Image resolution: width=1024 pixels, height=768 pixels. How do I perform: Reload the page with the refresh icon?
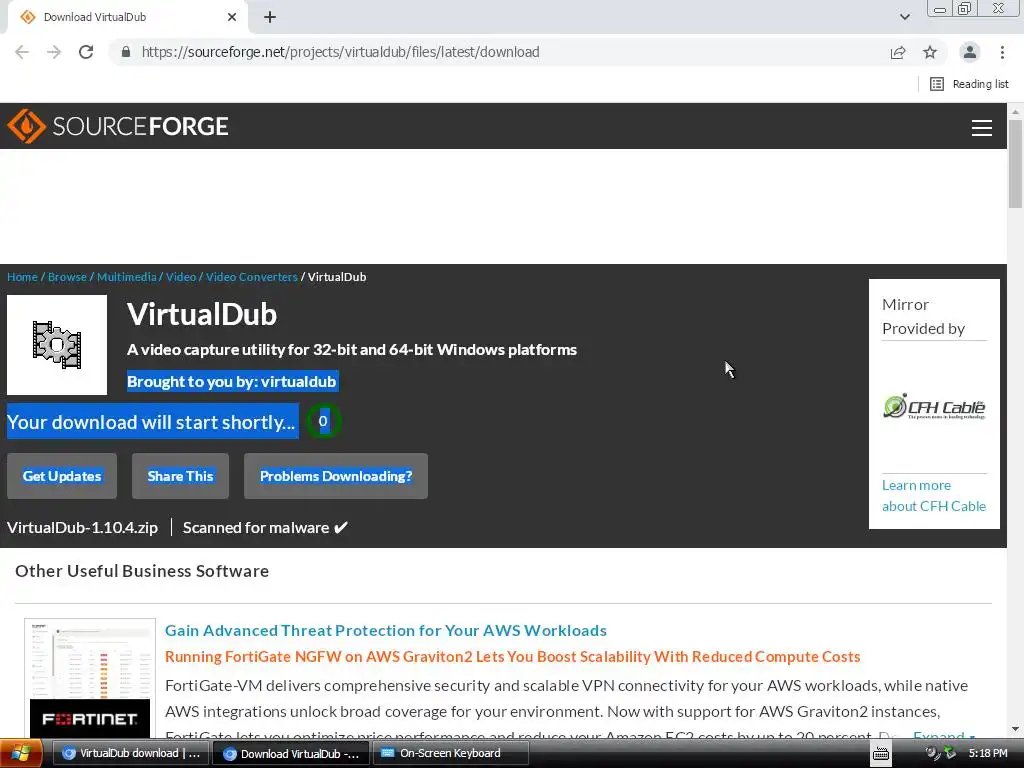(x=86, y=52)
